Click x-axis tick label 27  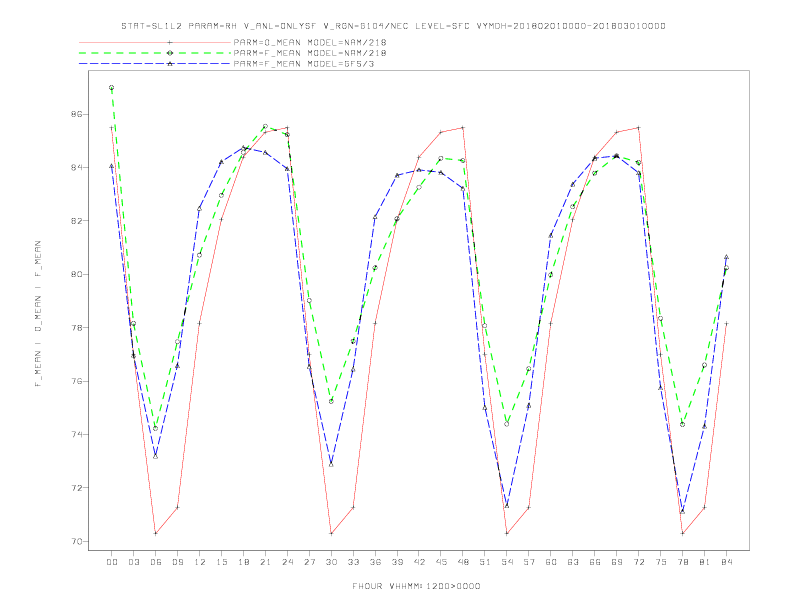pos(309,562)
